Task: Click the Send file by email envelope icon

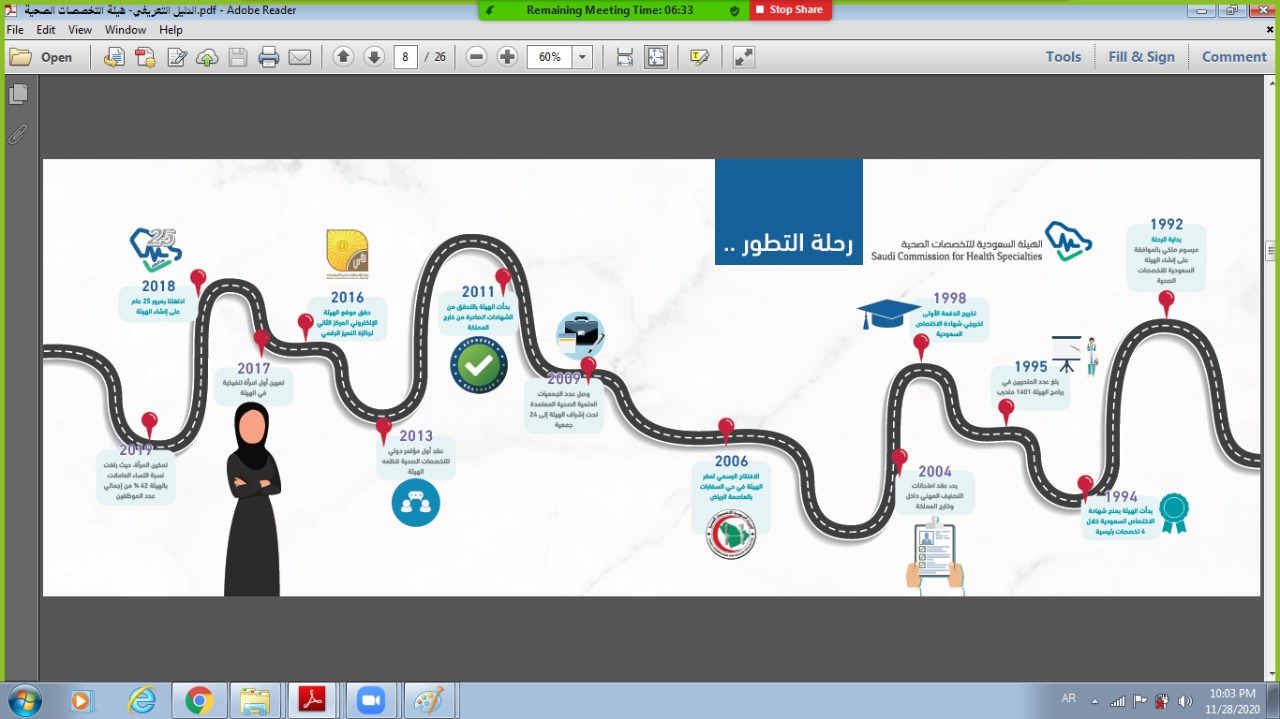Action: tap(300, 57)
